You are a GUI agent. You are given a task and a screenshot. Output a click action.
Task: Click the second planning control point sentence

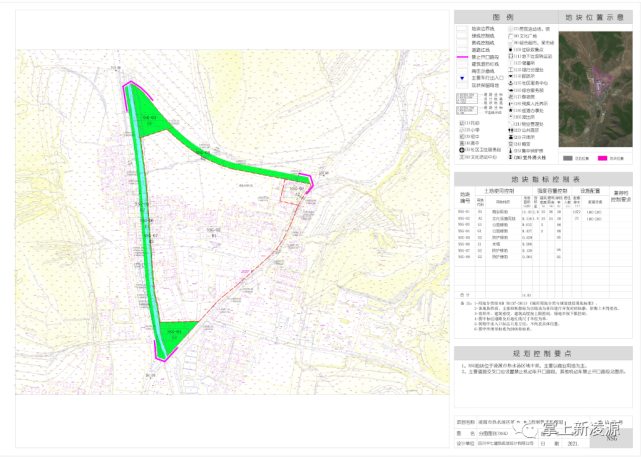(x=544, y=372)
